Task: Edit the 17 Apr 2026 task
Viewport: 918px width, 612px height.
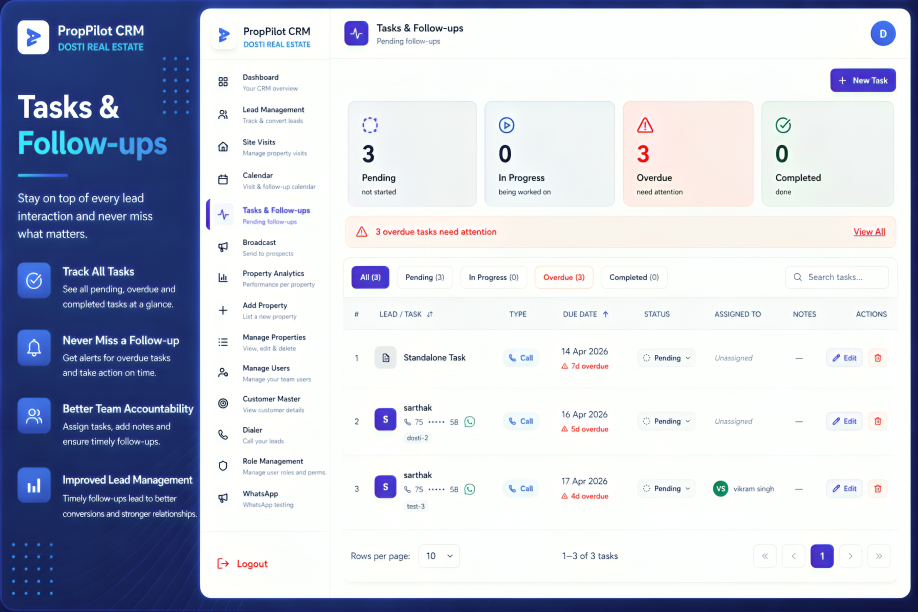Action: [x=844, y=488]
